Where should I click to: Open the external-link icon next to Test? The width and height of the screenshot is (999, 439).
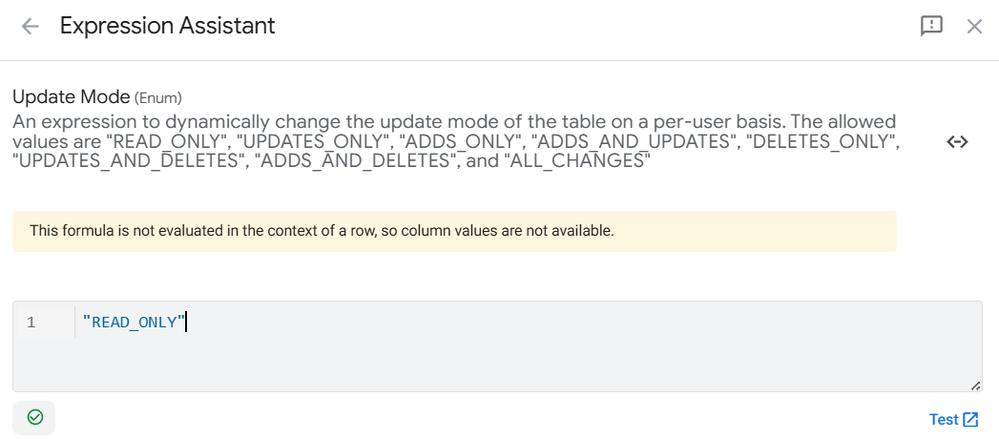coord(970,419)
